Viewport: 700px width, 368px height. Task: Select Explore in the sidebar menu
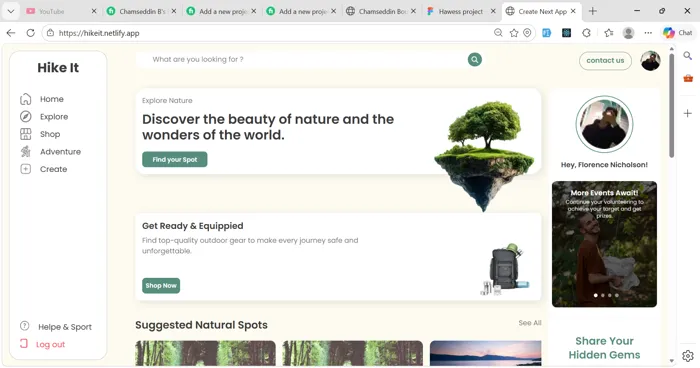[54, 117]
